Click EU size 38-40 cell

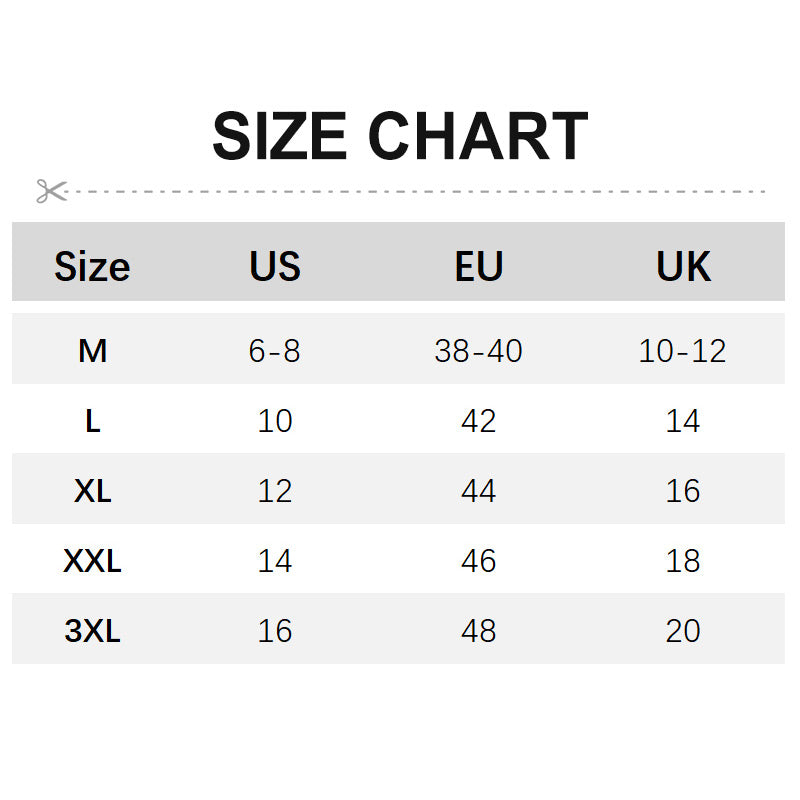[478, 351]
